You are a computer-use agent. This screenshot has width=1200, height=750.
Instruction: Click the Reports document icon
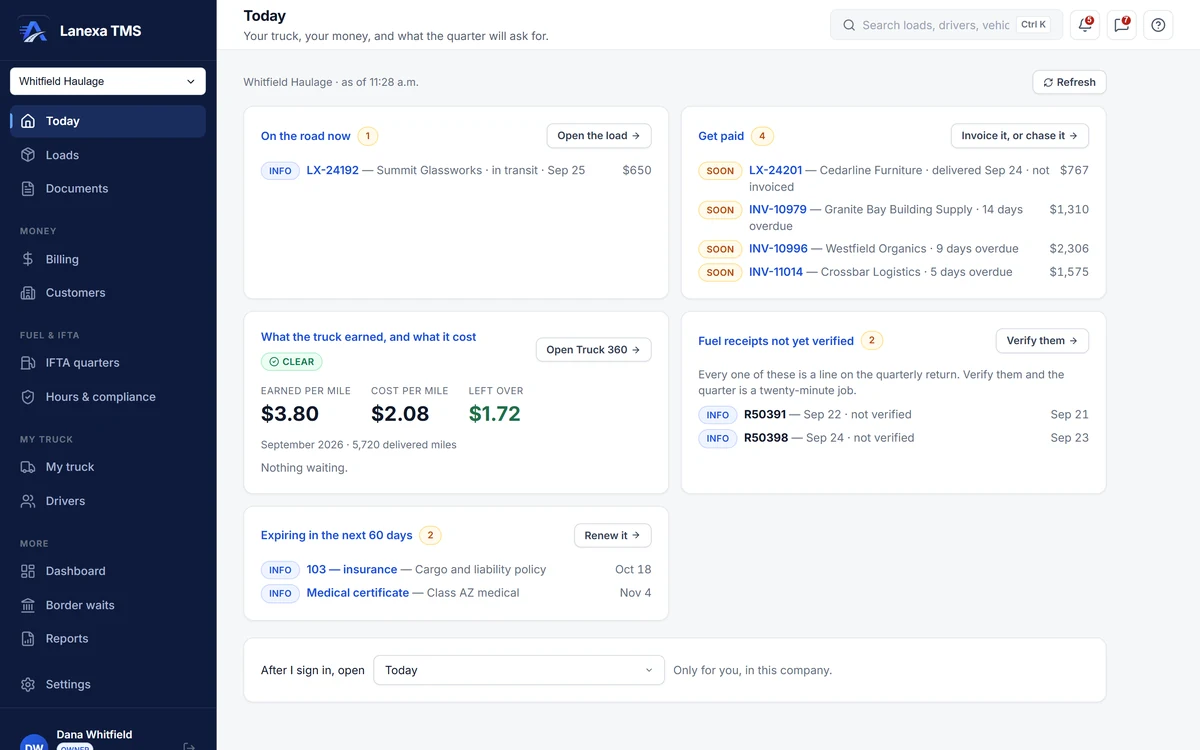click(28, 638)
